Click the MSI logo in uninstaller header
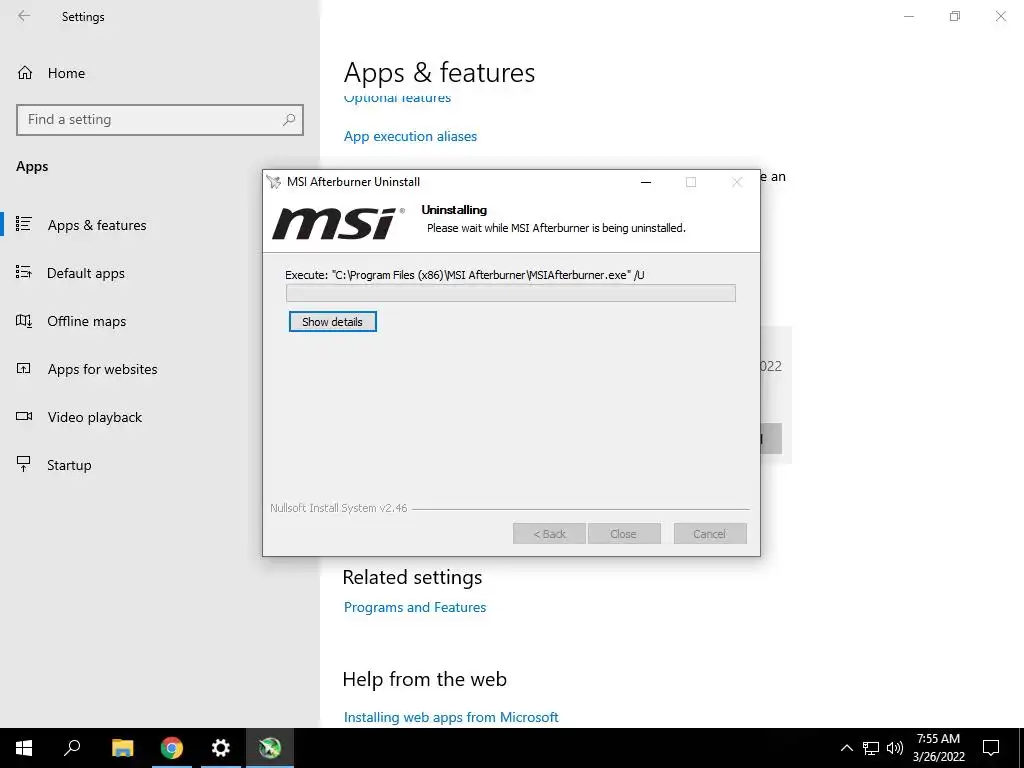This screenshot has height=768, width=1024. (338, 223)
